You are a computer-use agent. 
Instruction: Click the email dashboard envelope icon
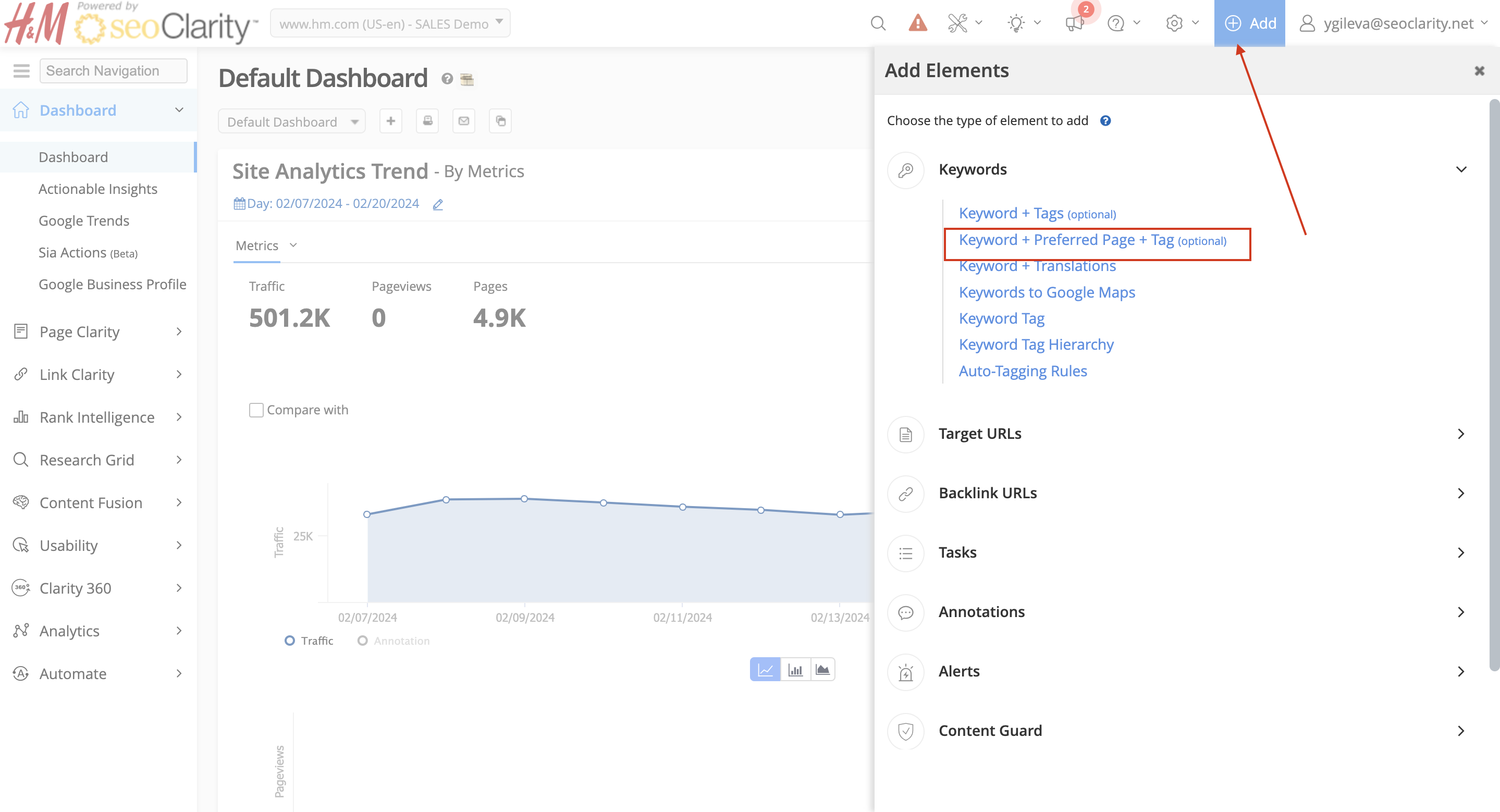(x=463, y=121)
